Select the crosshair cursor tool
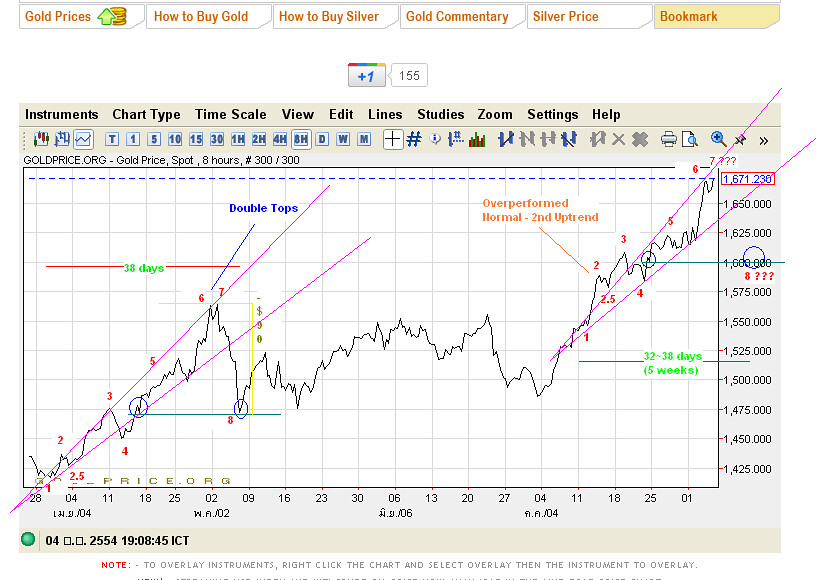This screenshot has width=838, height=580. click(389, 140)
